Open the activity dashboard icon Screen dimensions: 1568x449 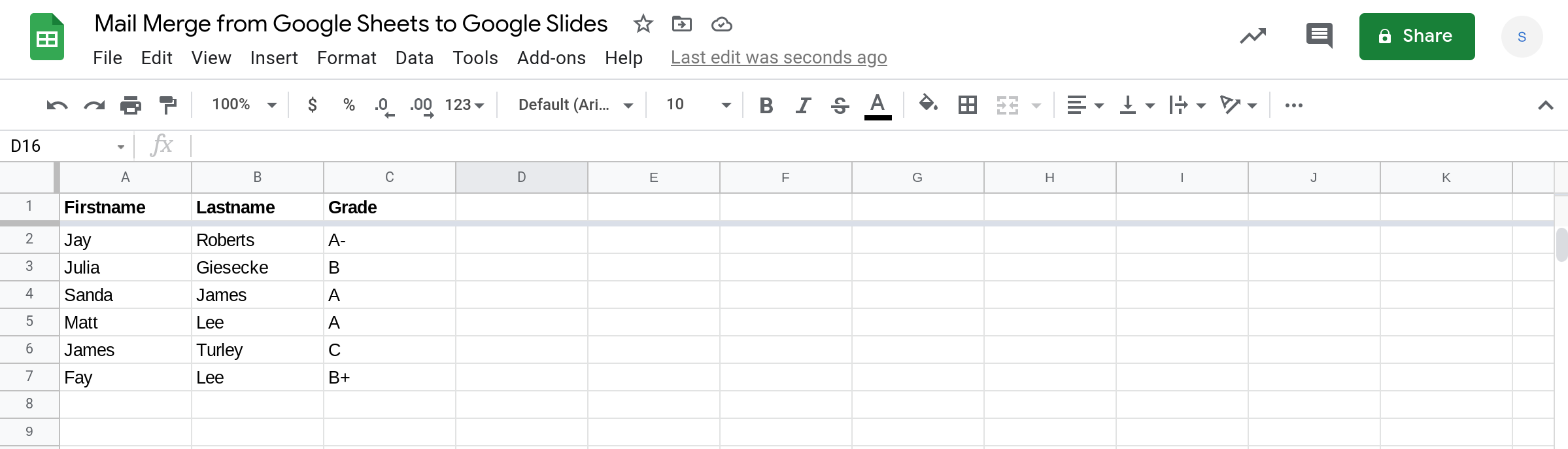point(1253,36)
